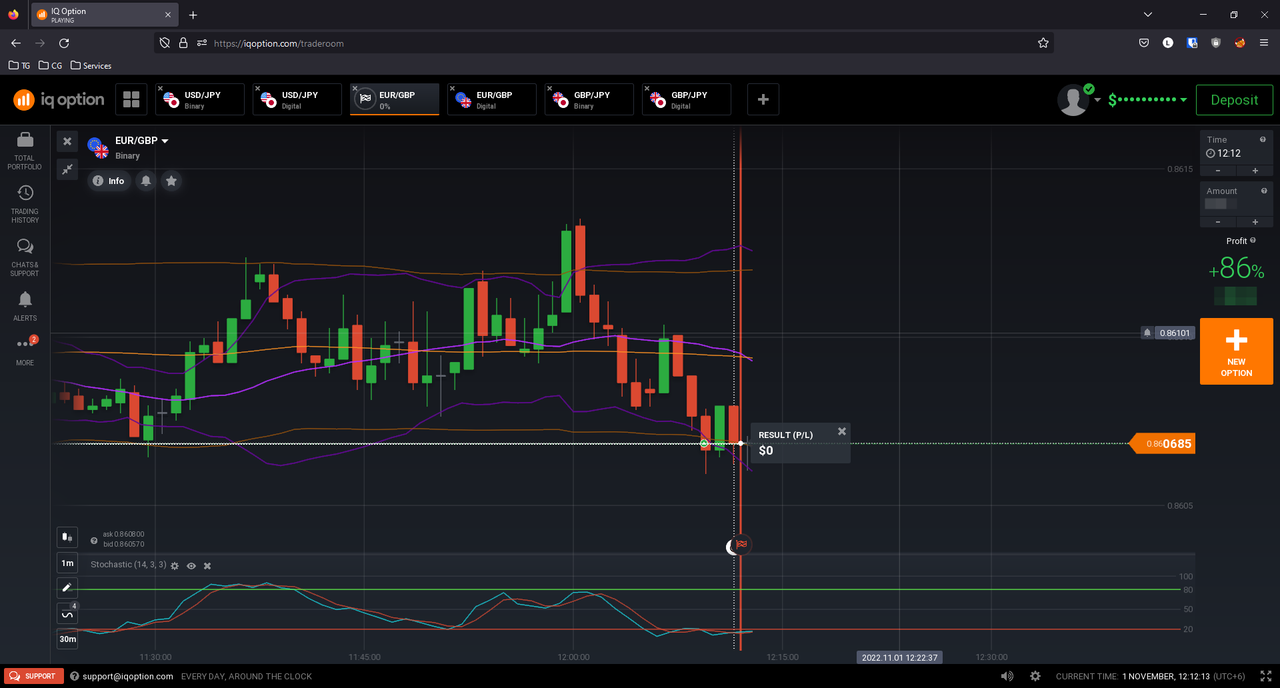Image resolution: width=1280 pixels, height=688 pixels.
Task: Click the 0.86101 price alert bell
Action: coord(1147,333)
